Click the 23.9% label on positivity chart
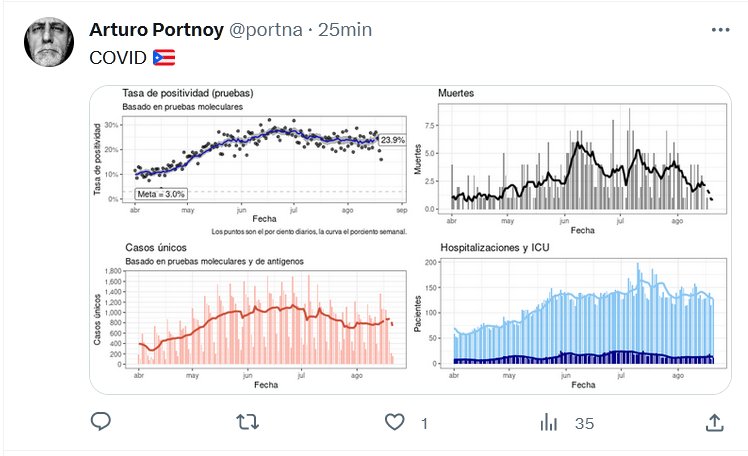The image size is (748, 456). (x=392, y=141)
